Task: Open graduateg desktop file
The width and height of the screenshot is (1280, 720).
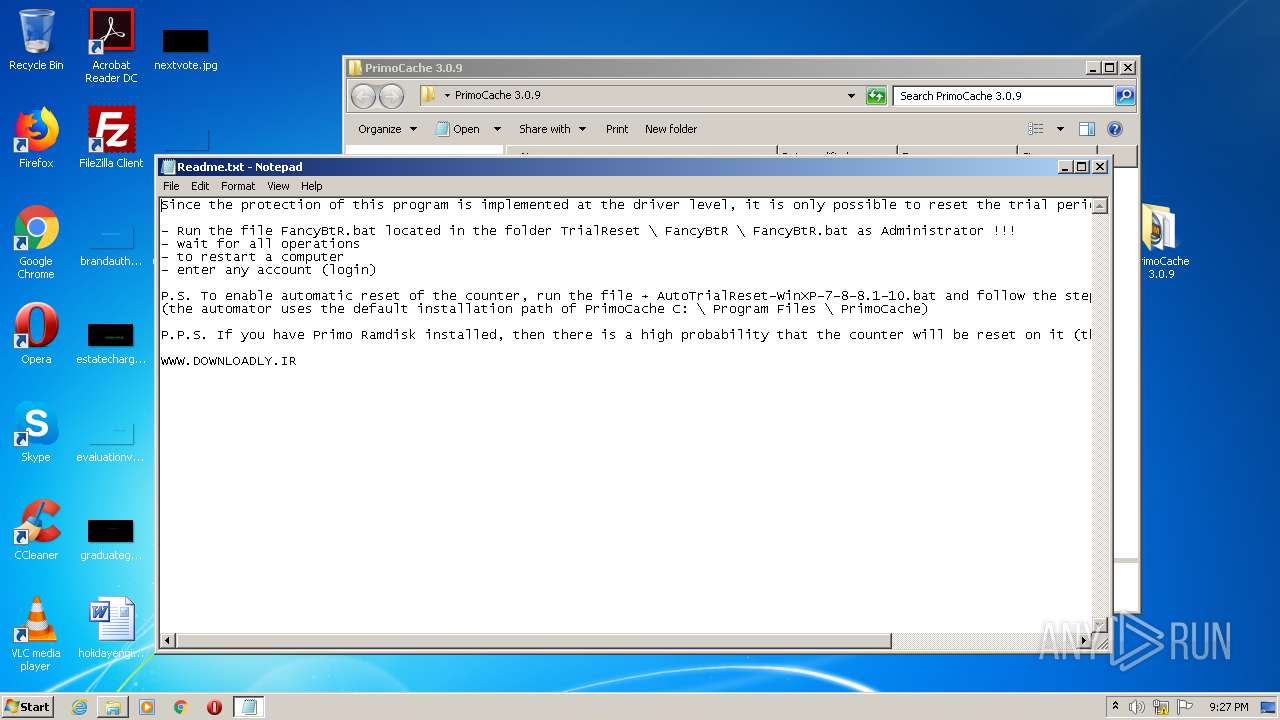Action: coord(111,540)
